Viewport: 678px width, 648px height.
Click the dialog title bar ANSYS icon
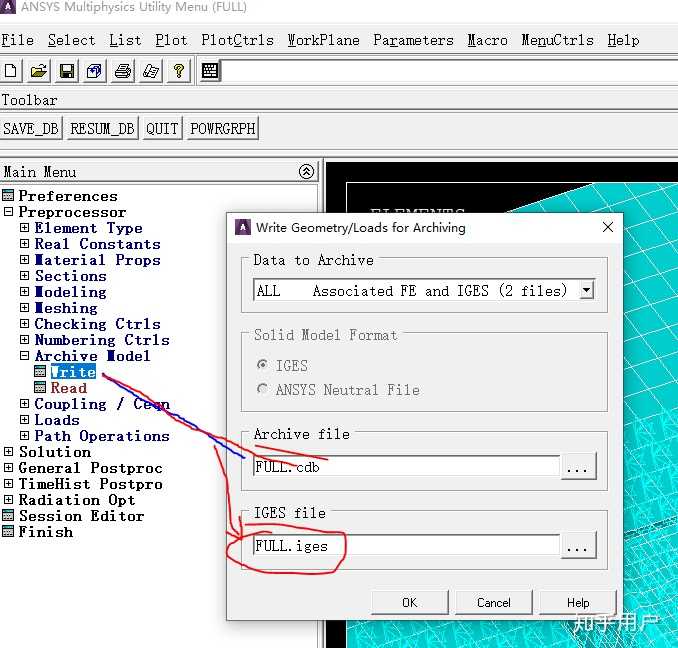tap(243, 227)
